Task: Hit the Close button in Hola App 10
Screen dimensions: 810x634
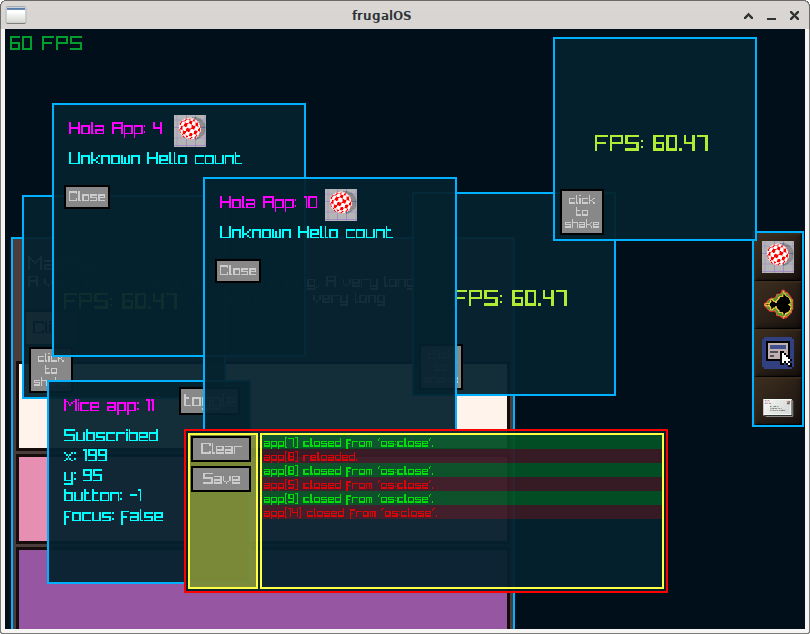Action: click(238, 271)
